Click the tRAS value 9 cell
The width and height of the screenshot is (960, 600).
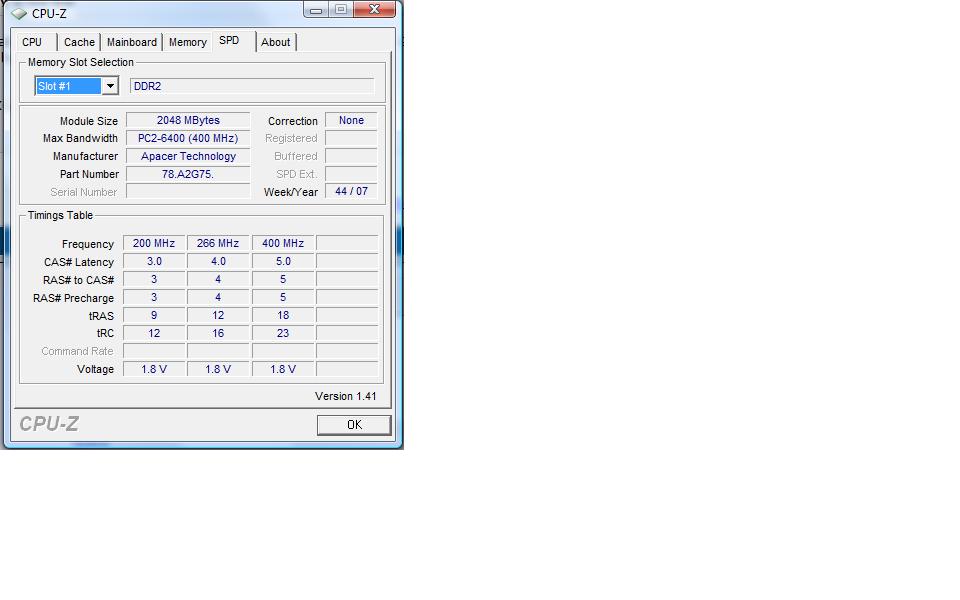154,315
